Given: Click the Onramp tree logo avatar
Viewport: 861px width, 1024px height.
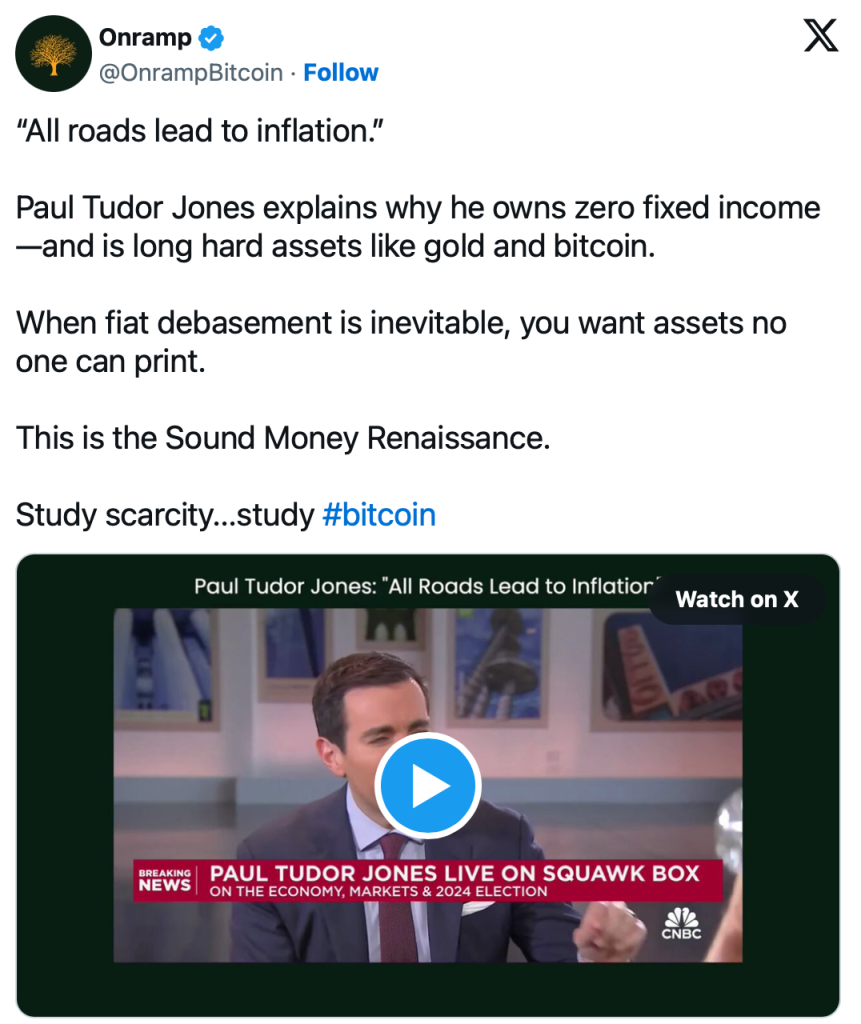Looking at the screenshot, I should [x=54, y=54].
